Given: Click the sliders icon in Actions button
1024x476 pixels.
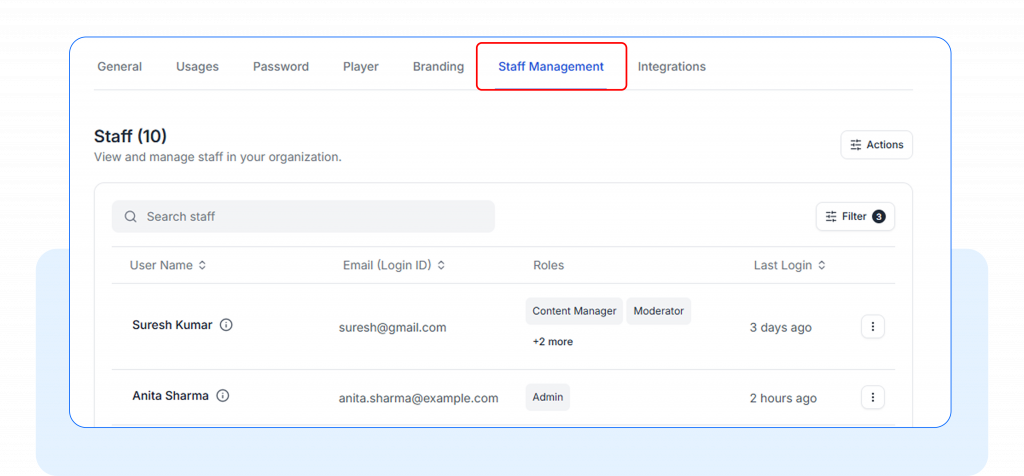Looking at the screenshot, I should tap(856, 145).
